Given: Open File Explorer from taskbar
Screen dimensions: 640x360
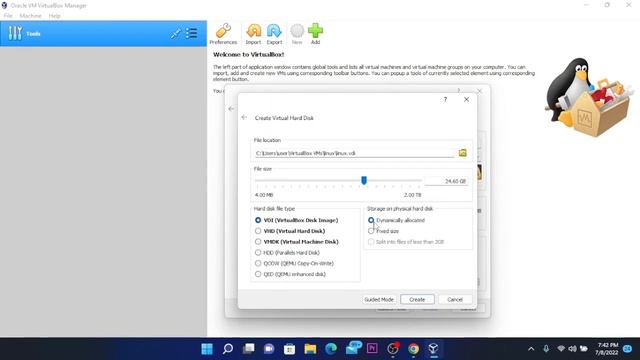Looking at the screenshot, I should pyautogui.click(x=310, y=349).
